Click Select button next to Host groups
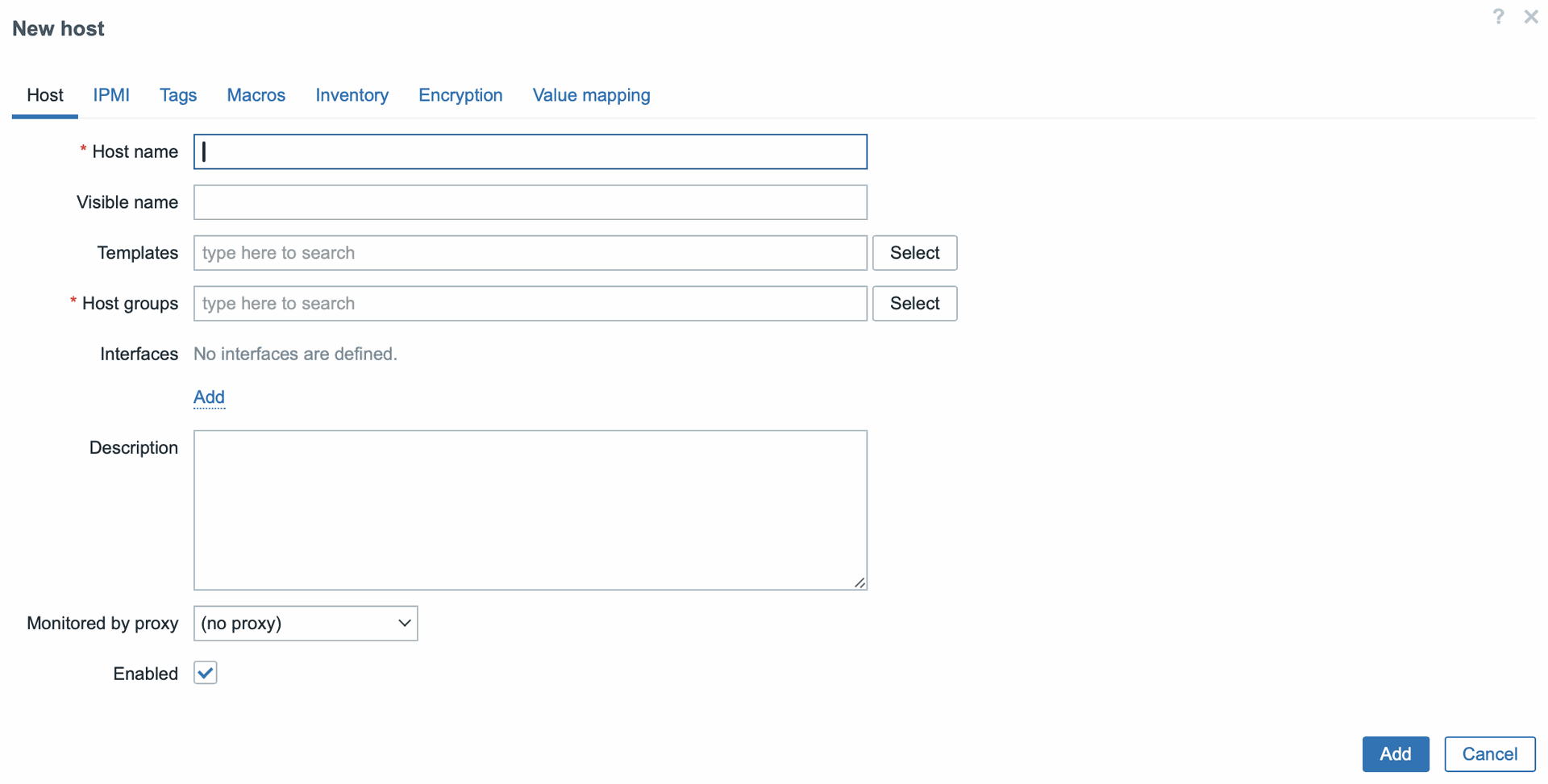The image size is (1548, 784). click(x=915, y=304)
